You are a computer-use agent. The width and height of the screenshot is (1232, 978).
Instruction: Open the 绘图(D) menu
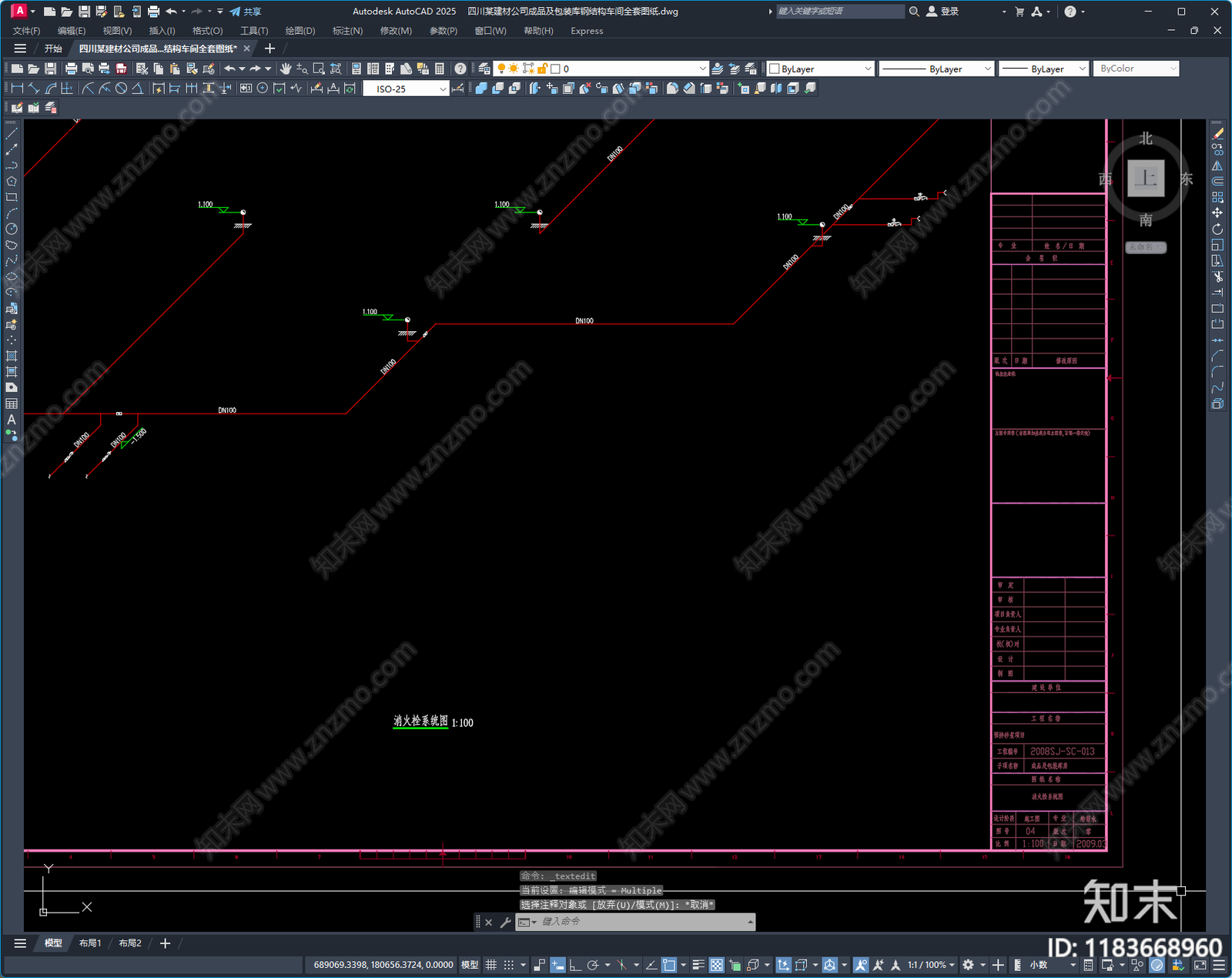pyautogui.click(x=300, y=31)
